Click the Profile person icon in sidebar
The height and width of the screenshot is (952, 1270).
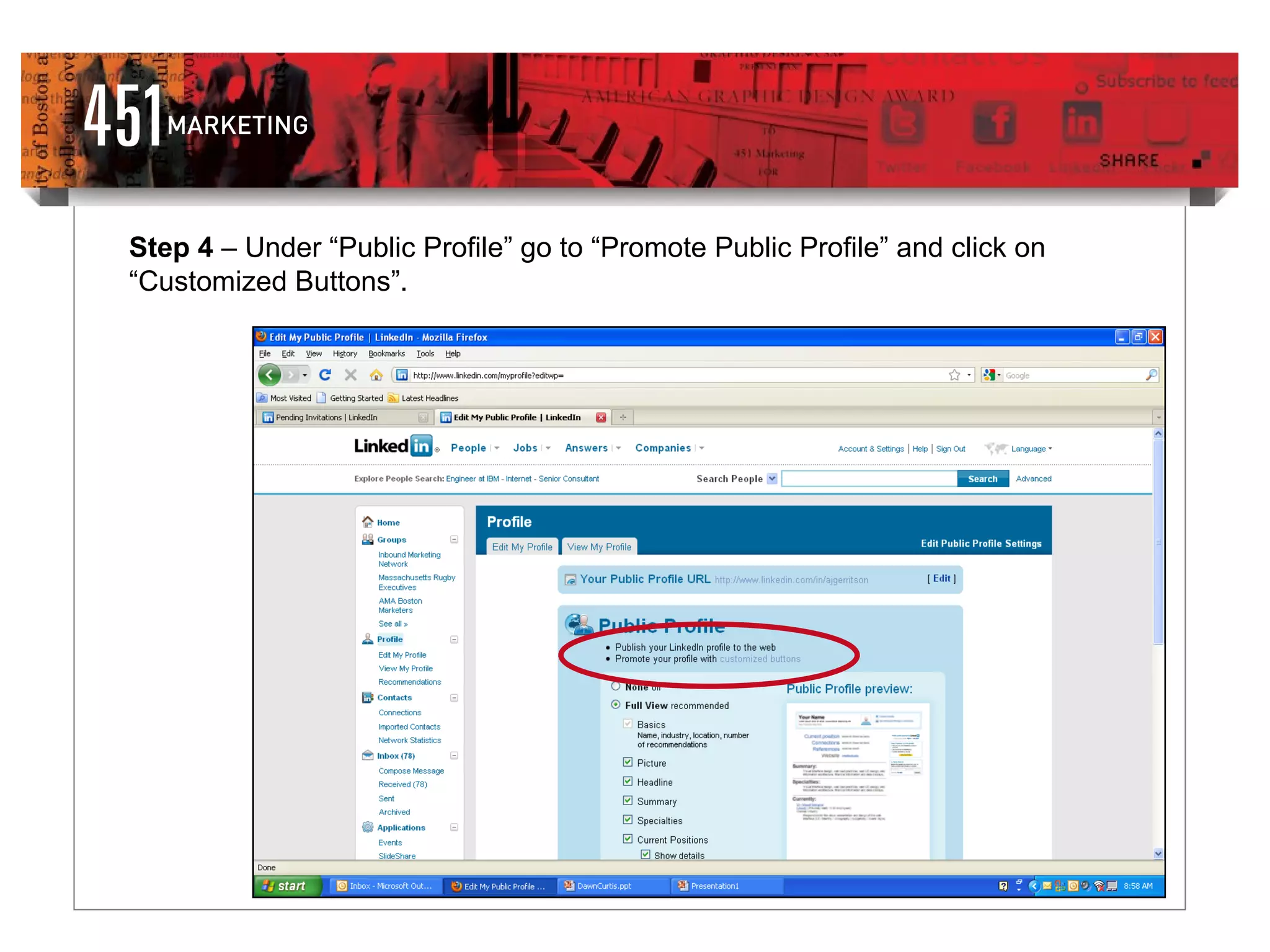368,639
